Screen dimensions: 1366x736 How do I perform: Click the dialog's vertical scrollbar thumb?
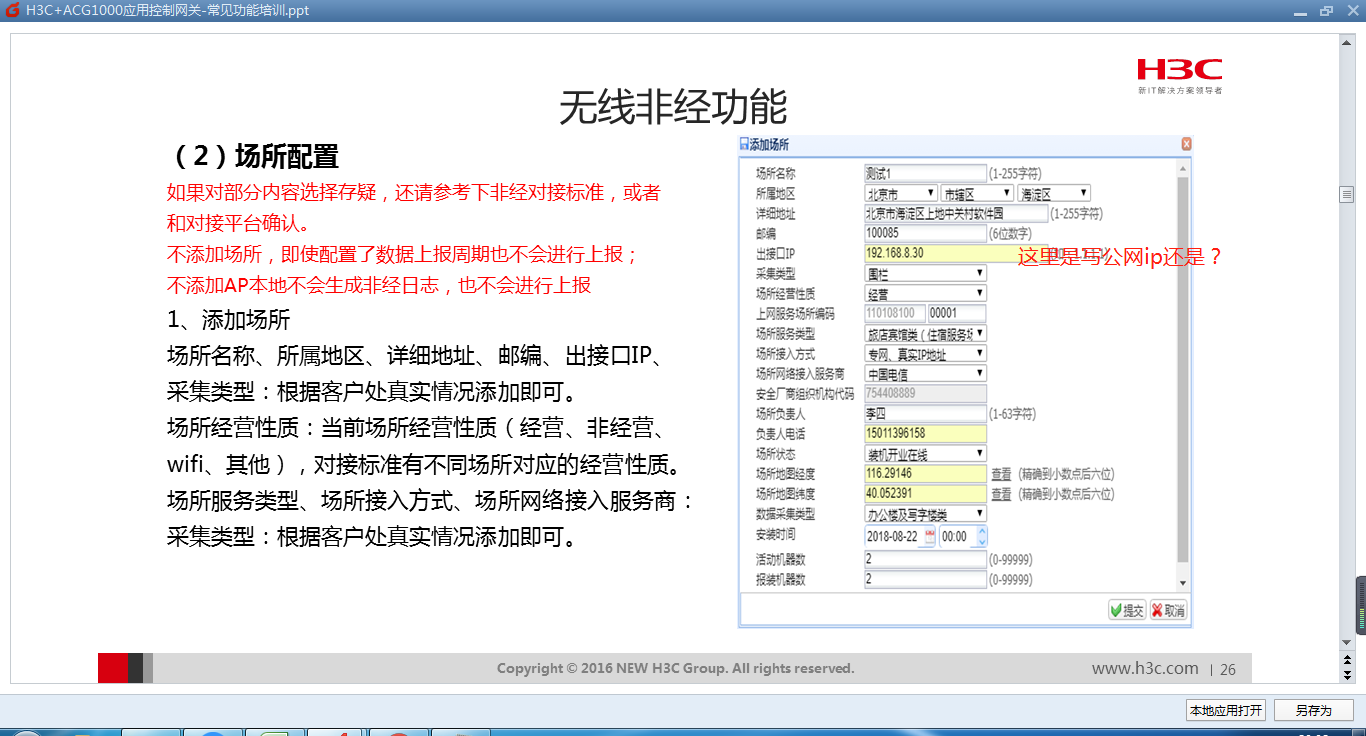point(1184,368)
